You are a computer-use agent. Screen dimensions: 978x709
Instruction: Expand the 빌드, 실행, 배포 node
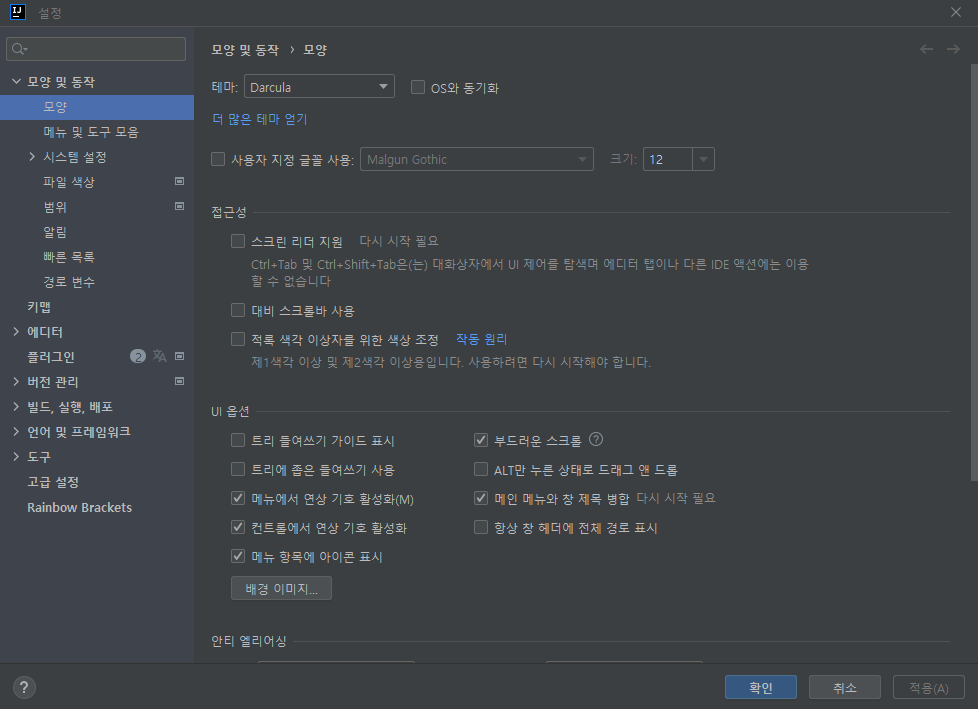pyautogui.click(x=16, y=407)
